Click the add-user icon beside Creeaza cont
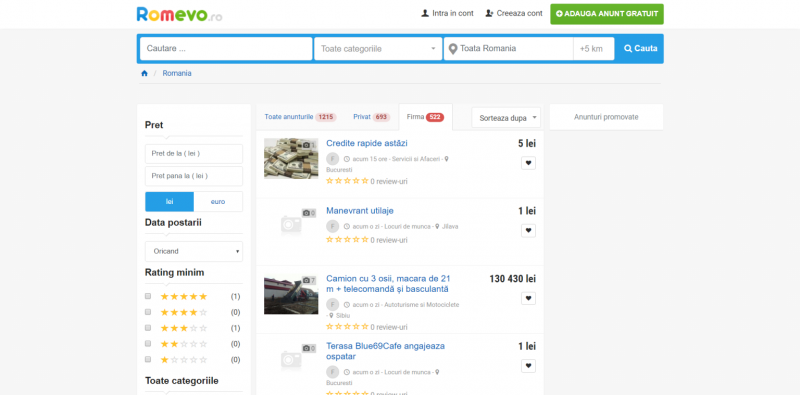Screen dimensions: 800x395 pyautogui.click(x=489, y=13)
